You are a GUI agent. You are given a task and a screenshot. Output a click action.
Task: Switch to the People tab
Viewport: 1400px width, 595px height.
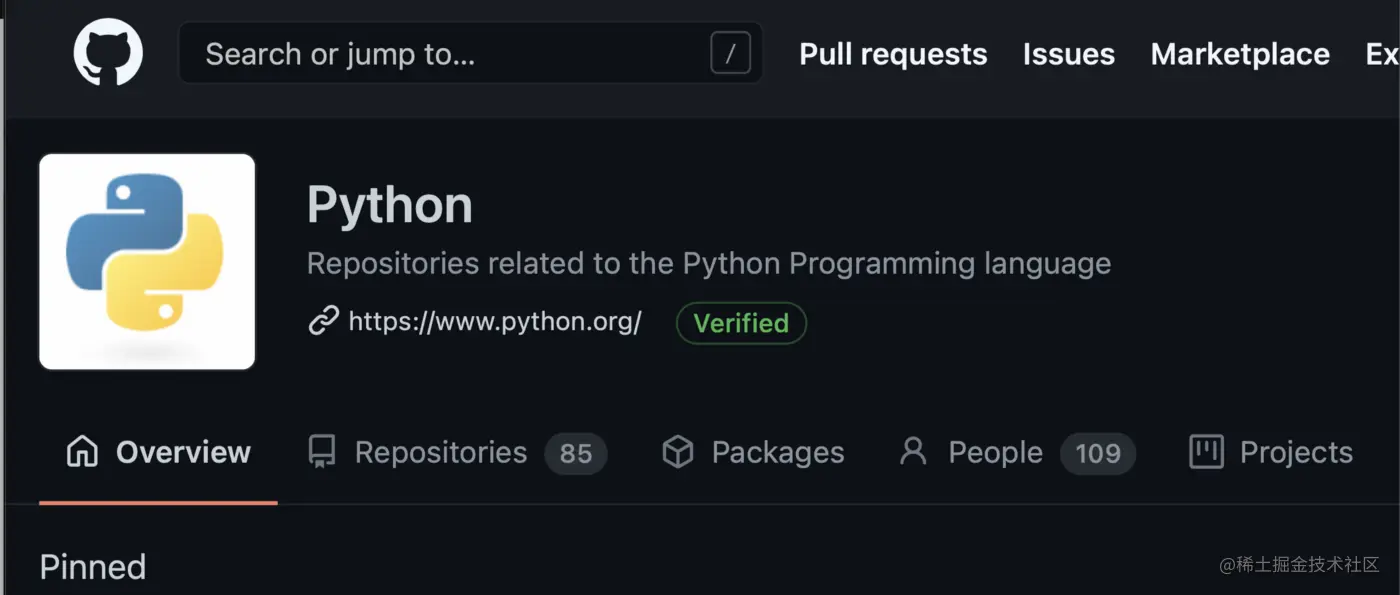(x=995, y=452)
